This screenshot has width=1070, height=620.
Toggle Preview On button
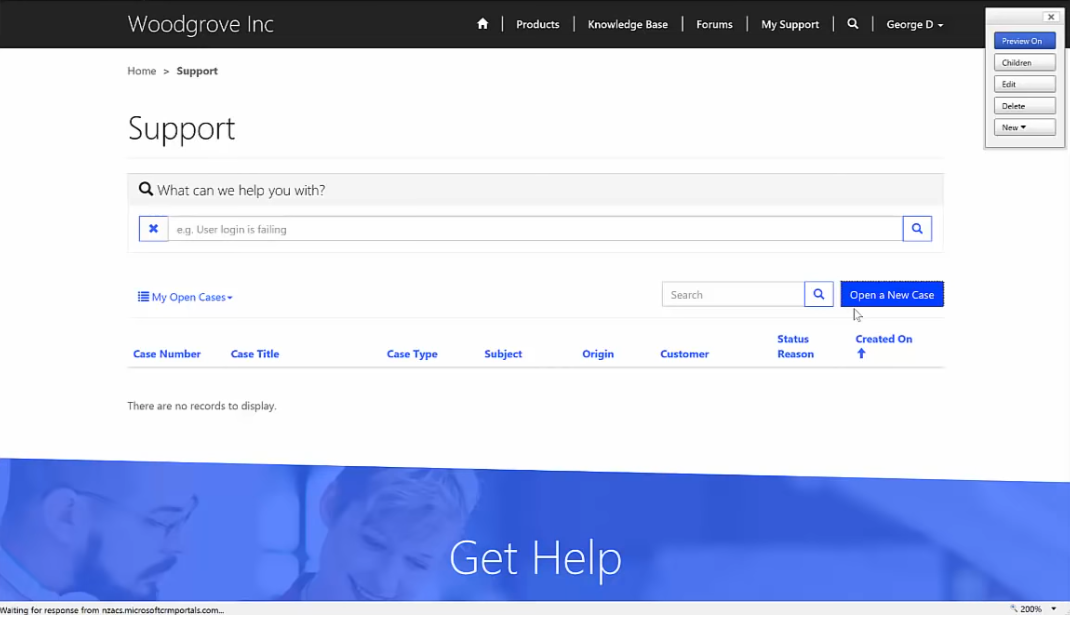[x=1024, y=41]
